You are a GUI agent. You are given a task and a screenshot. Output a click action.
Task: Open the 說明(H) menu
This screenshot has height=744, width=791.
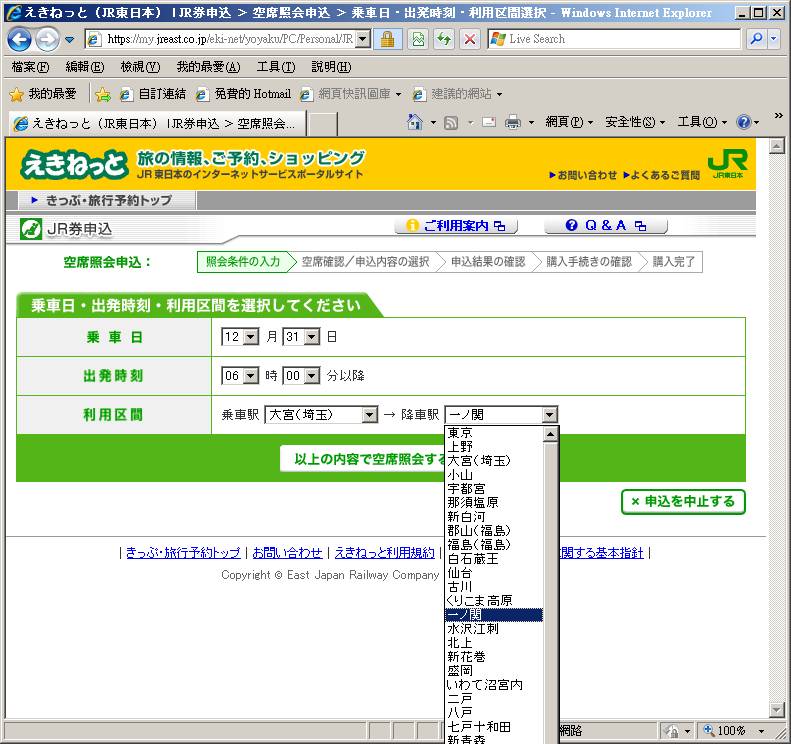click(331, 67)
